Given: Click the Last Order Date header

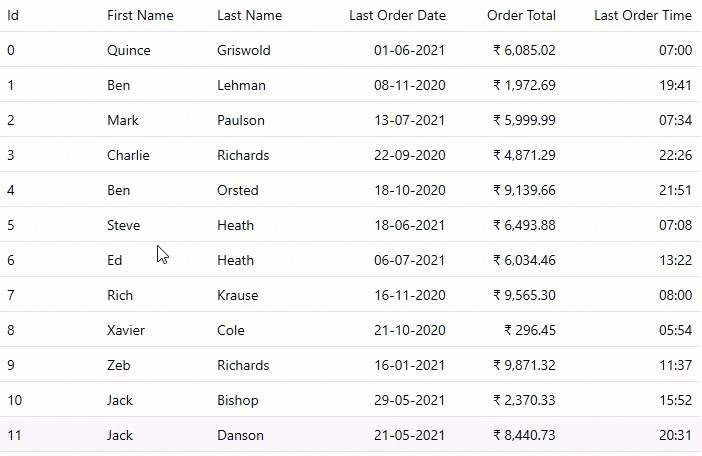Looking at the screenshot, I should (x=397, y=15).
